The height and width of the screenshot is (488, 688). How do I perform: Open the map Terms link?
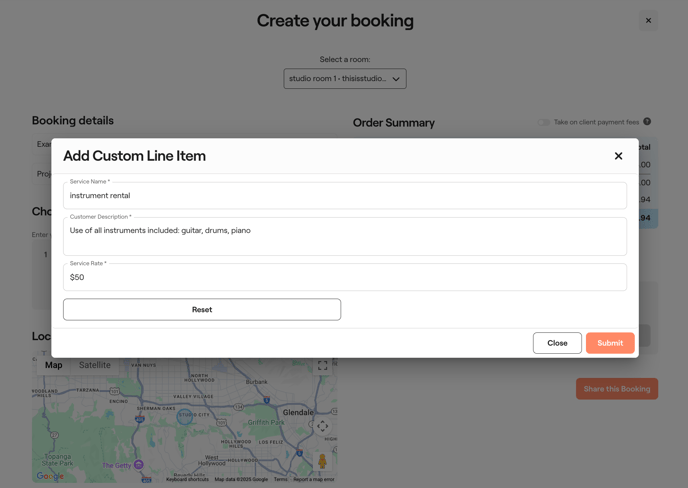click(x=280, y=479)
